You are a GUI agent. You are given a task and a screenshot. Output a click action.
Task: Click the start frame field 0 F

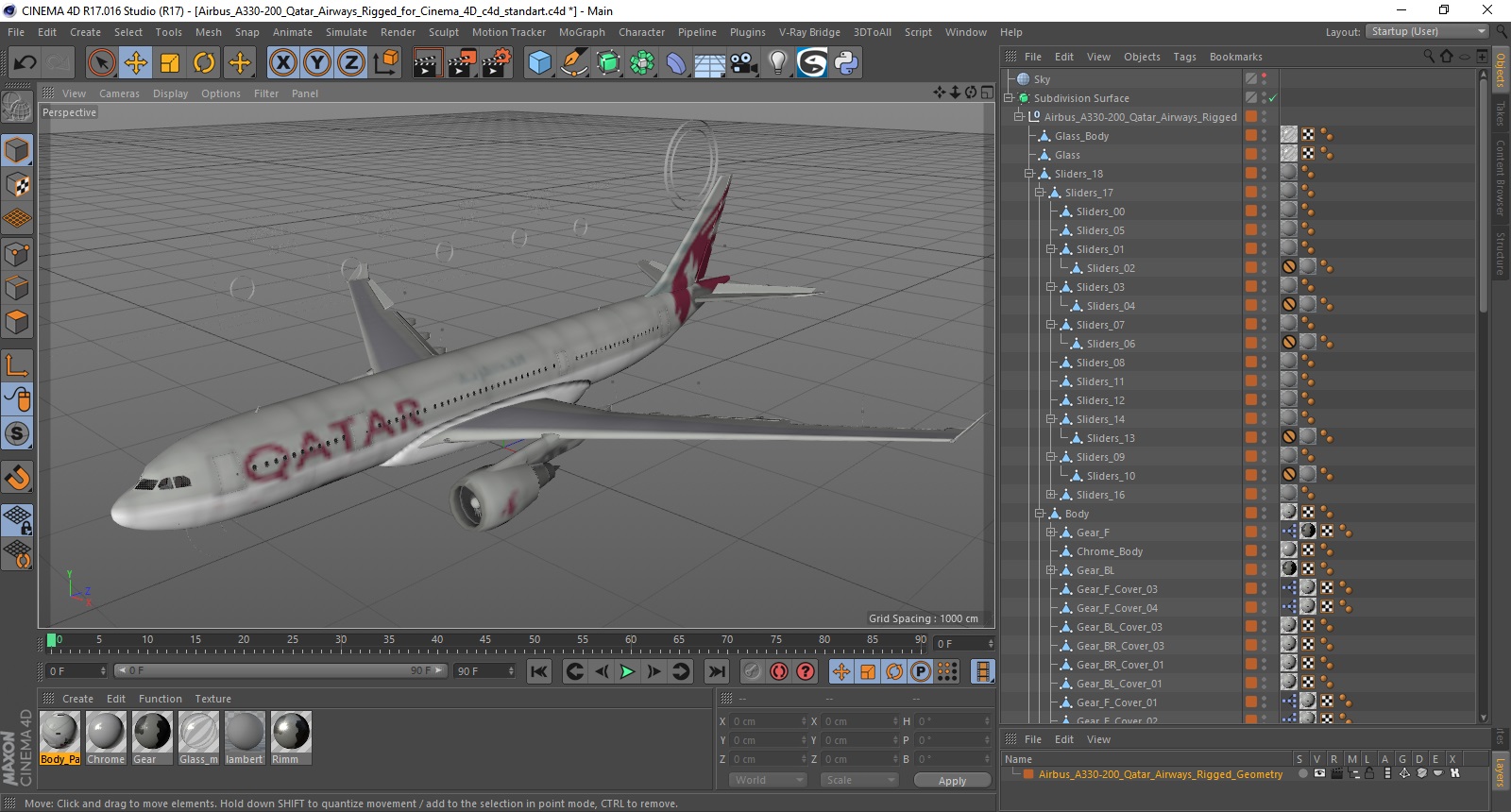click(x=76, y=671)
